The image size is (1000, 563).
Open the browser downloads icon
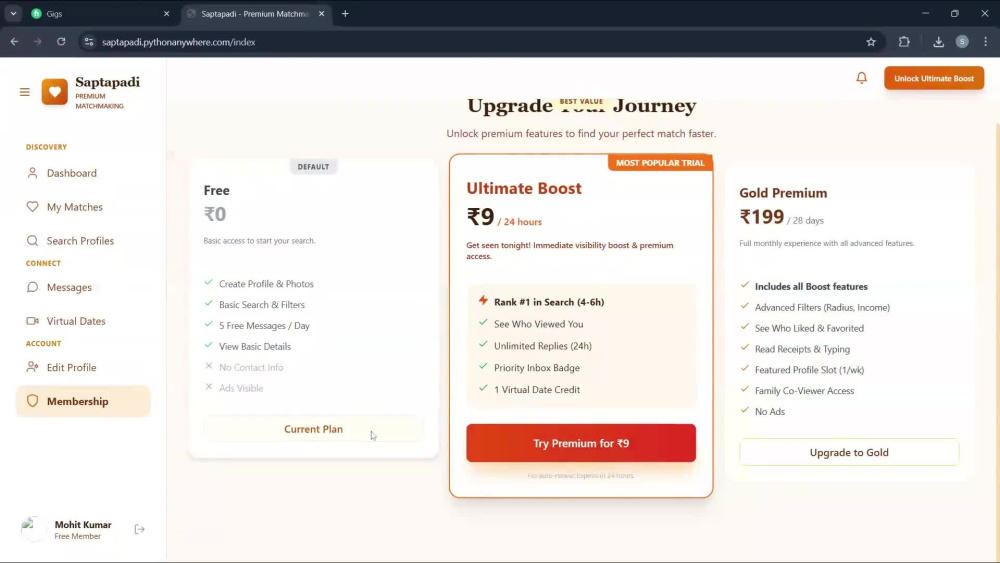click(938, 42)
